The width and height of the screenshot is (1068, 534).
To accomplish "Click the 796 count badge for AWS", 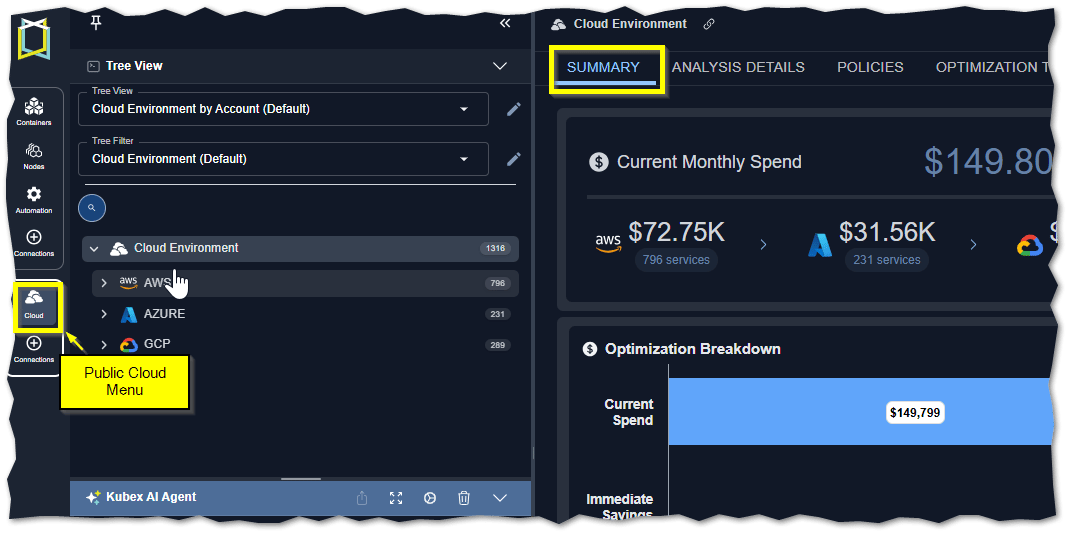I will pyautogui.click(x=498, y=283).
